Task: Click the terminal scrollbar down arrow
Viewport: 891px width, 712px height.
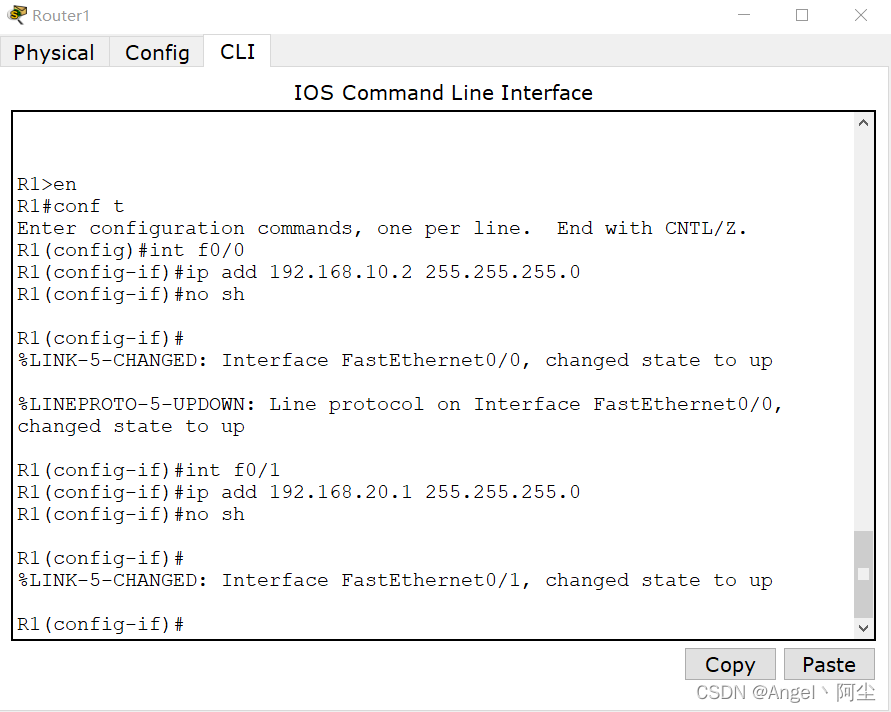Action: pos(864,627)
